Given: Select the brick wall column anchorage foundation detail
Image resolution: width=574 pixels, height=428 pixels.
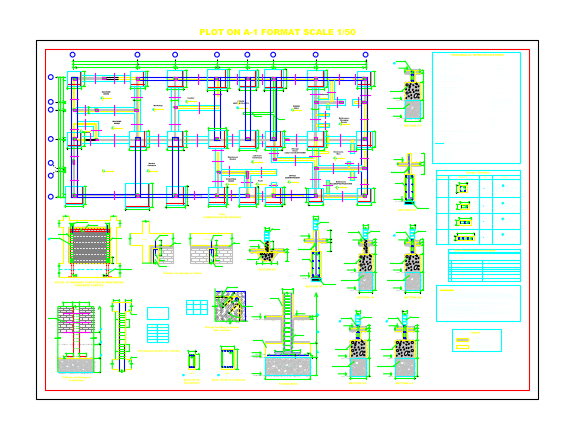Looking at the screenshot, I should [76, 337].
